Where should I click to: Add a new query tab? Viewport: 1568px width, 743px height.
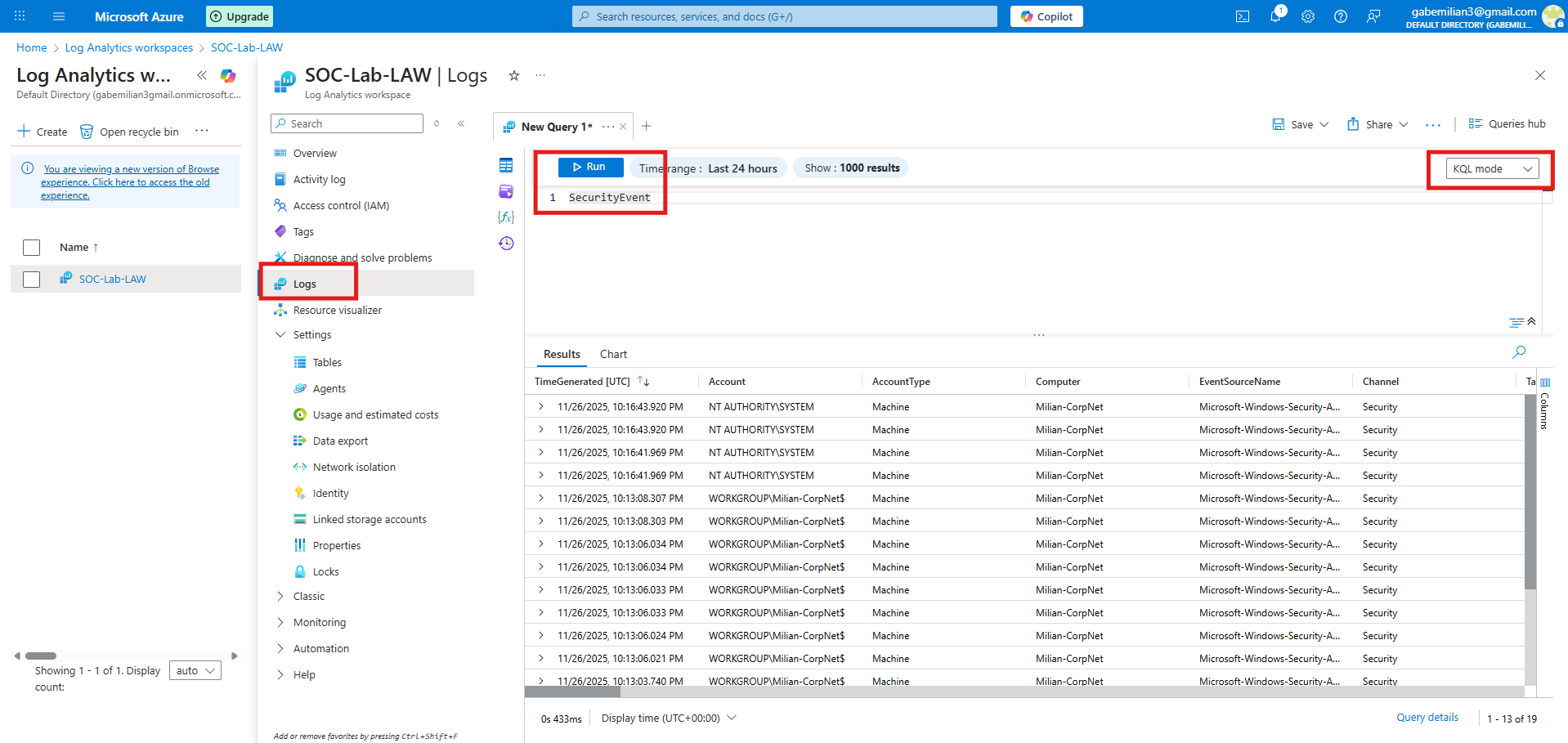coord(647,126)
